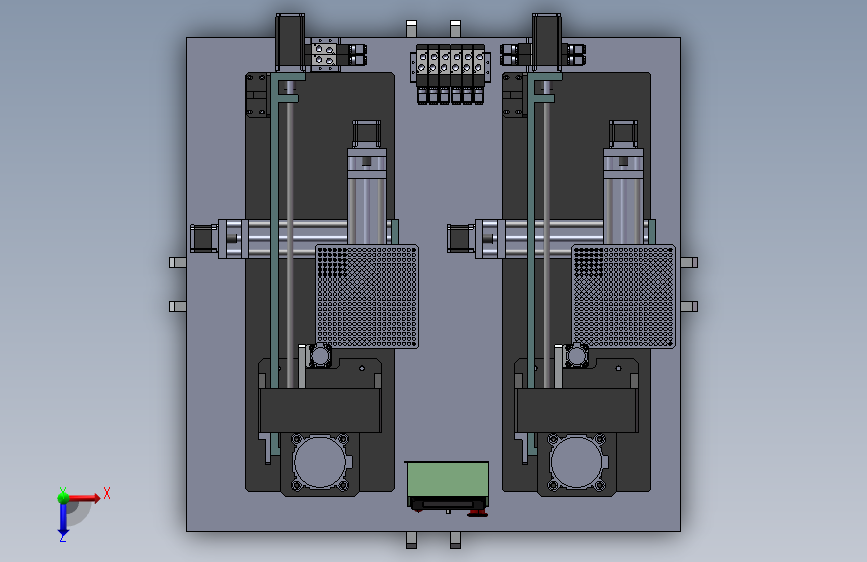Select the solenoid valve manifold at top center

(450, 74)
